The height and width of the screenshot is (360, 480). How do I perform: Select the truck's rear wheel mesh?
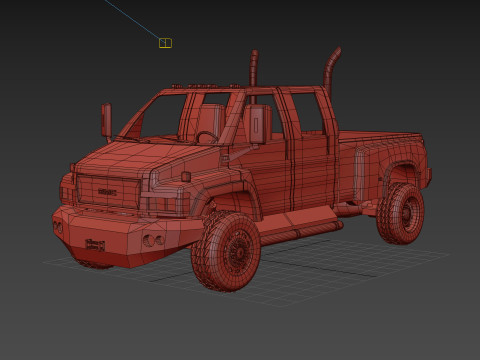pos(400,213)
